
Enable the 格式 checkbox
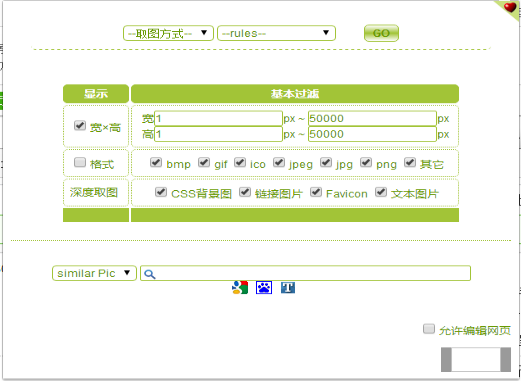pyautogui.click(x=80, y=162)
